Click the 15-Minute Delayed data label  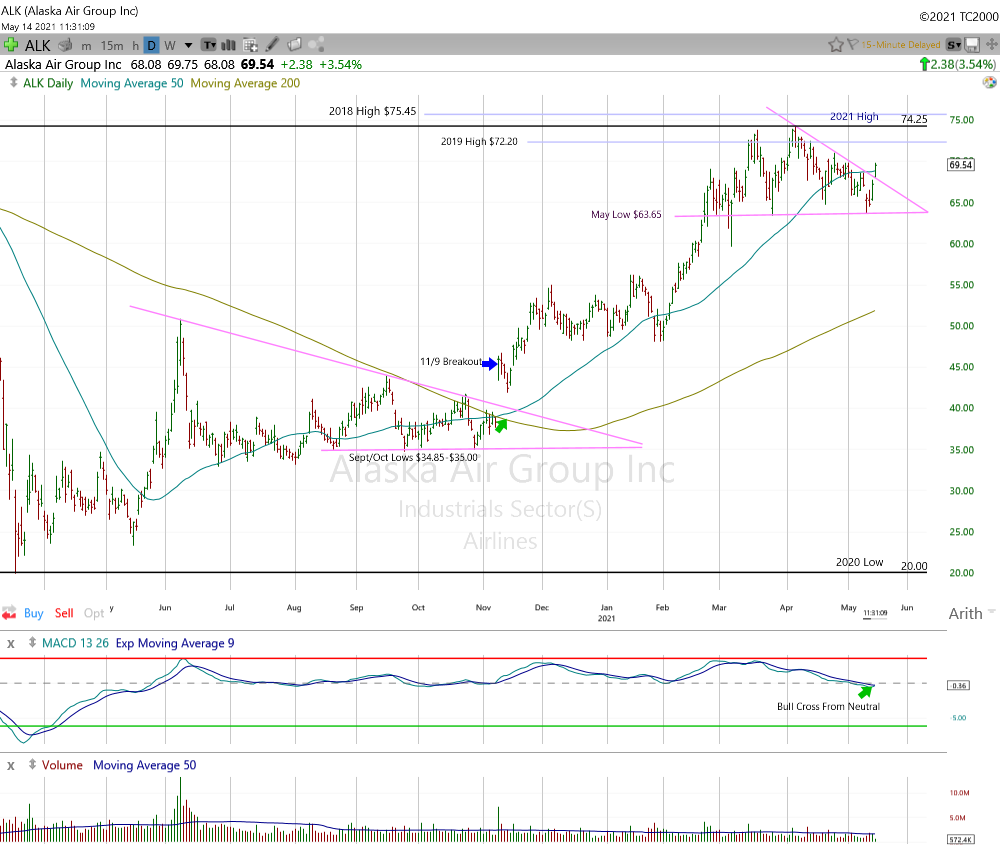tap(901, 45)
